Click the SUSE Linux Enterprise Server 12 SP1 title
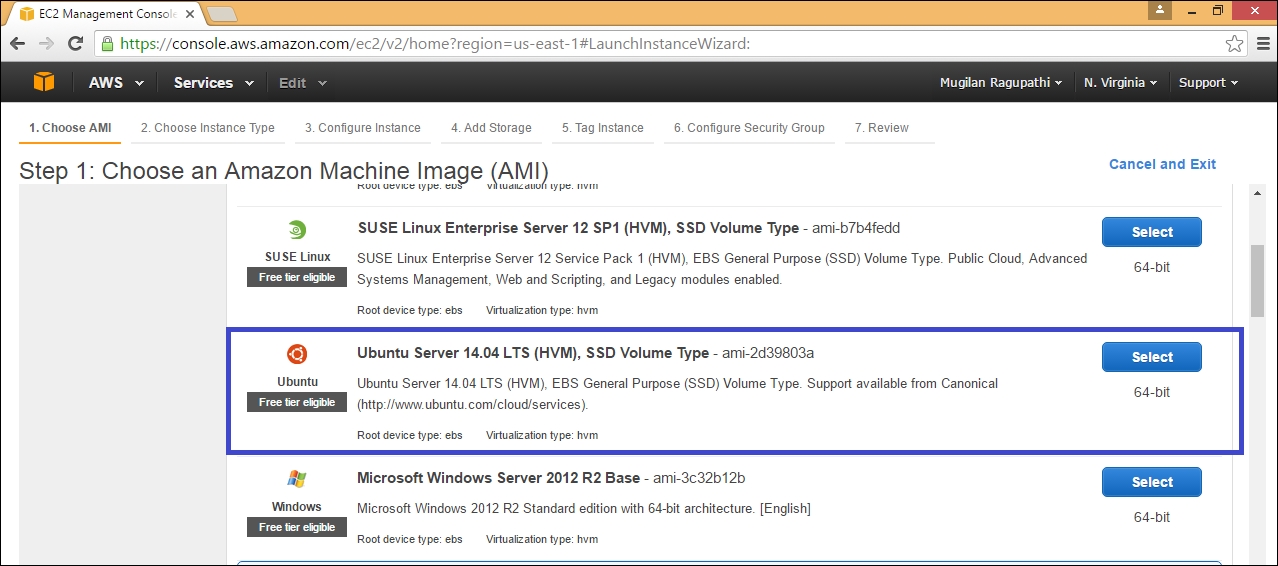 (x=578, y=228)
